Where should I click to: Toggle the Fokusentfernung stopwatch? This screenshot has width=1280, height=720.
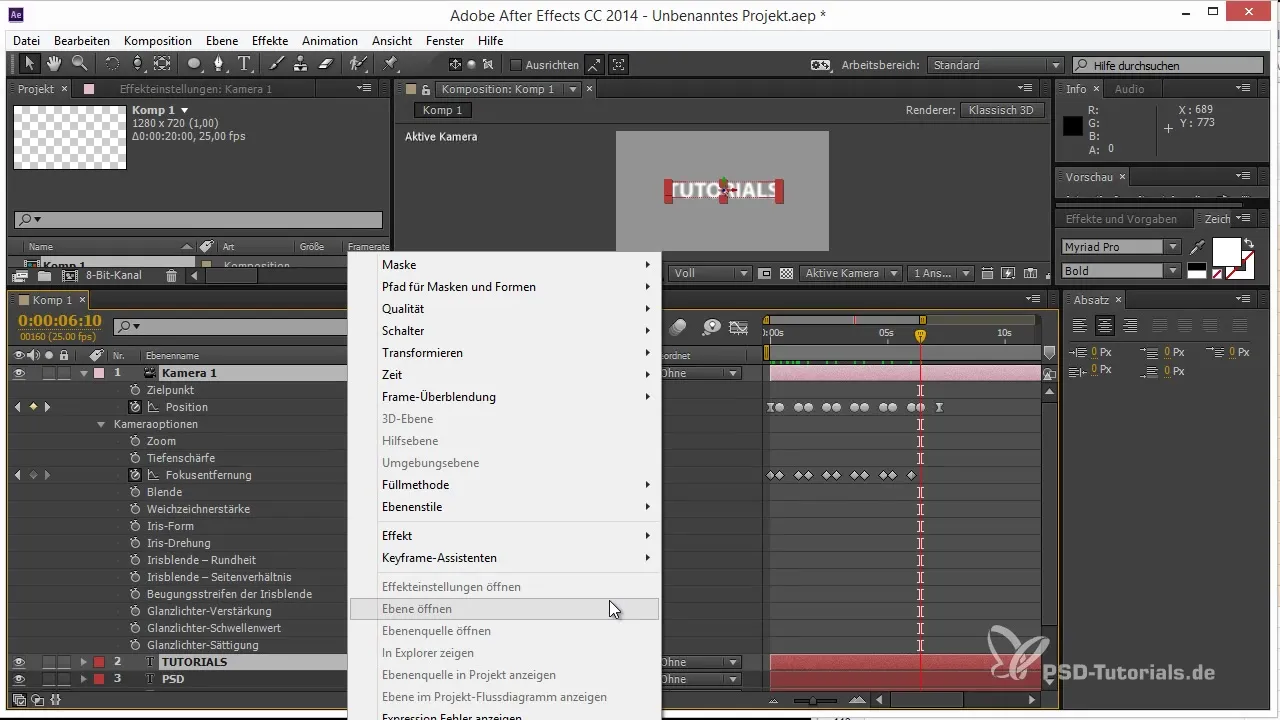click(x=135, y=475)
